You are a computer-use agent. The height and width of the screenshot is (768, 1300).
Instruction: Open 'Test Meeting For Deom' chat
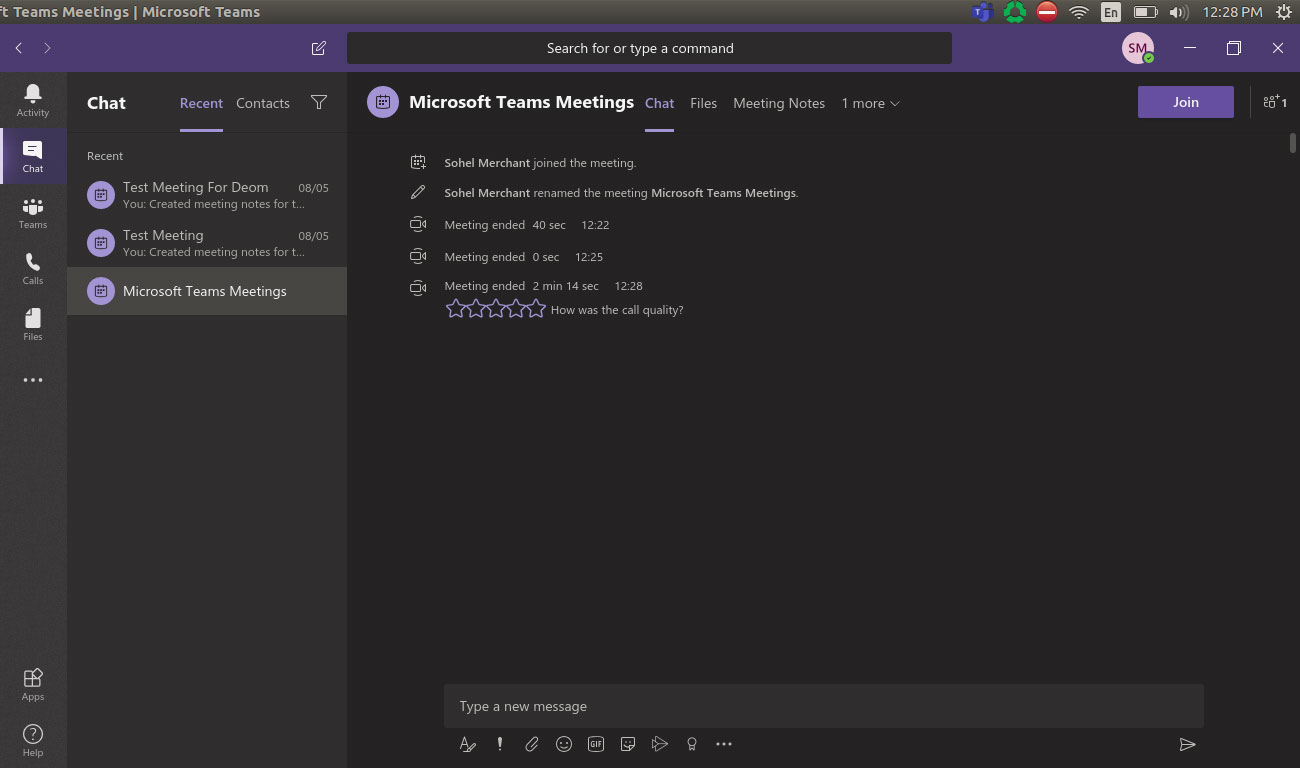207,195
